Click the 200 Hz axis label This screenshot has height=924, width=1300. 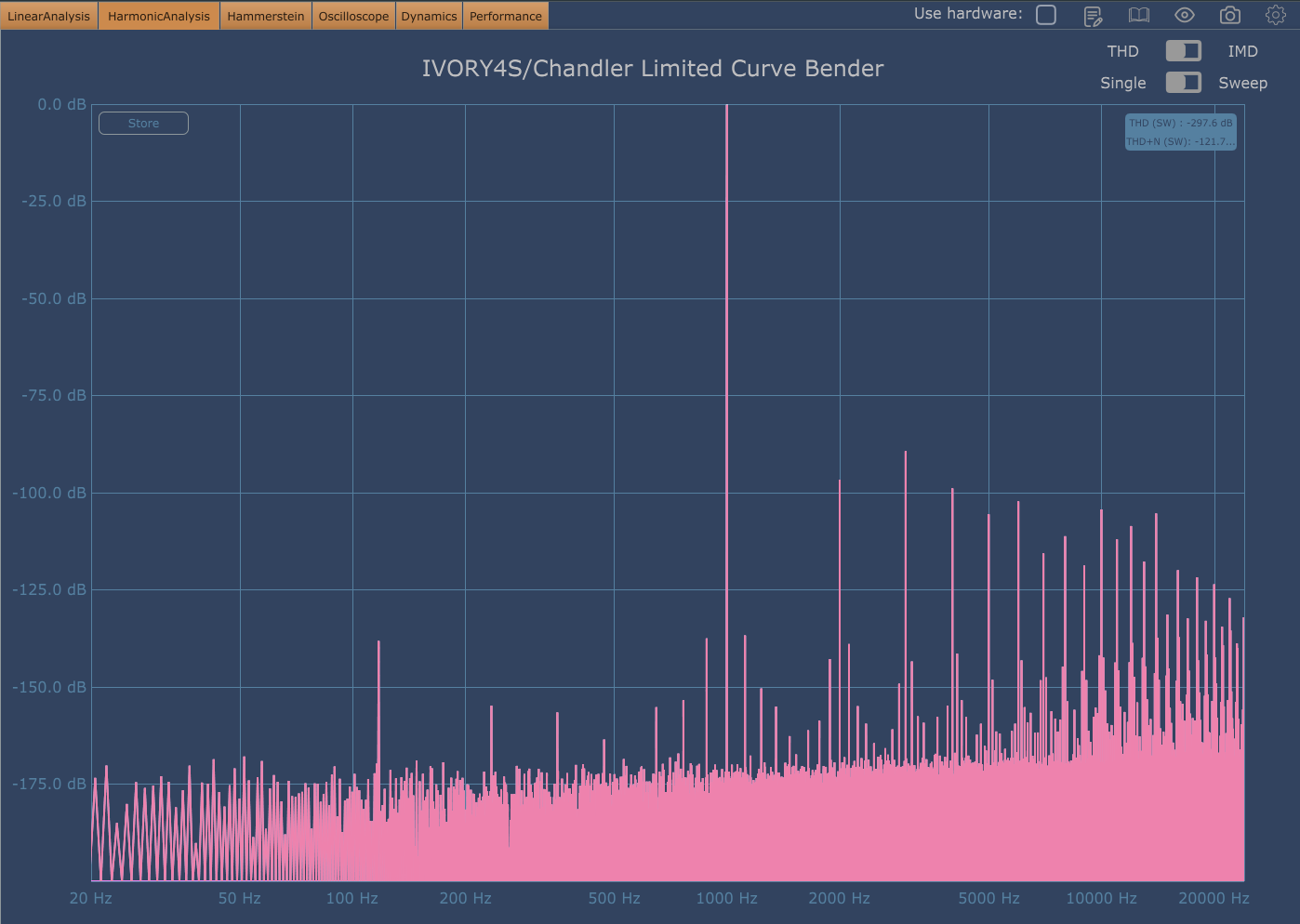(x=465, y=899)
